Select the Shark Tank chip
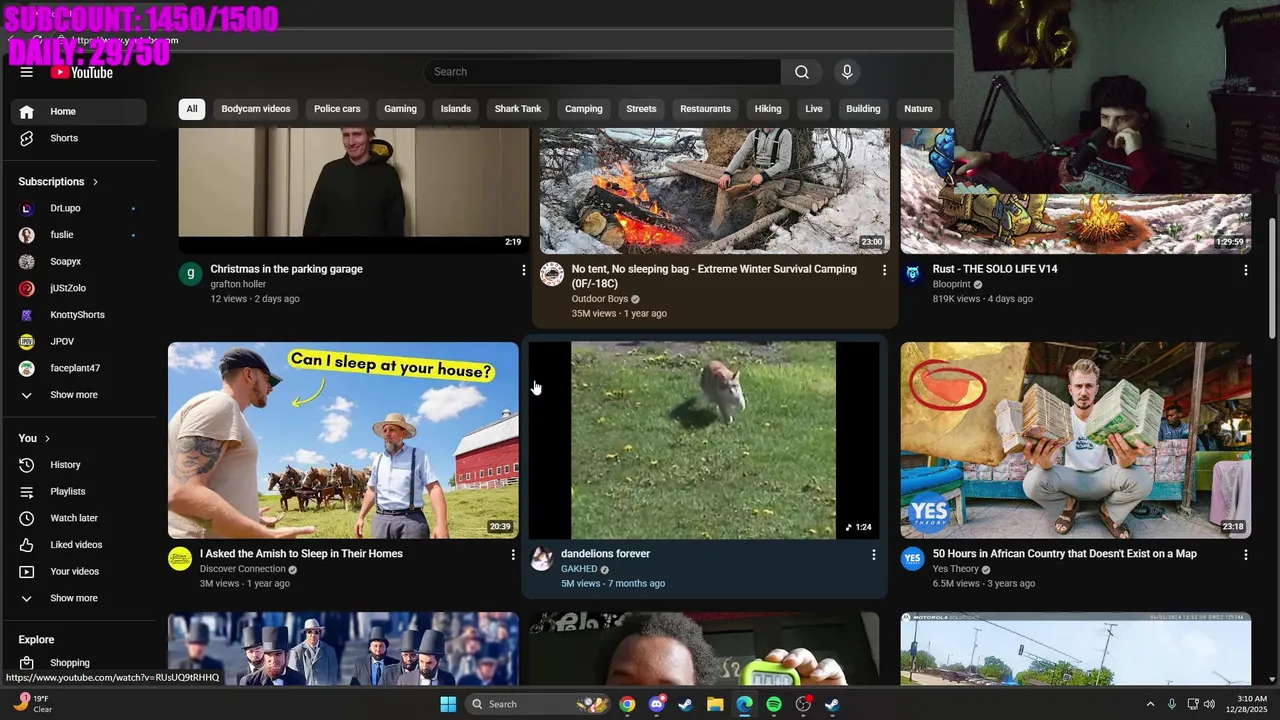 pos(518,109)
